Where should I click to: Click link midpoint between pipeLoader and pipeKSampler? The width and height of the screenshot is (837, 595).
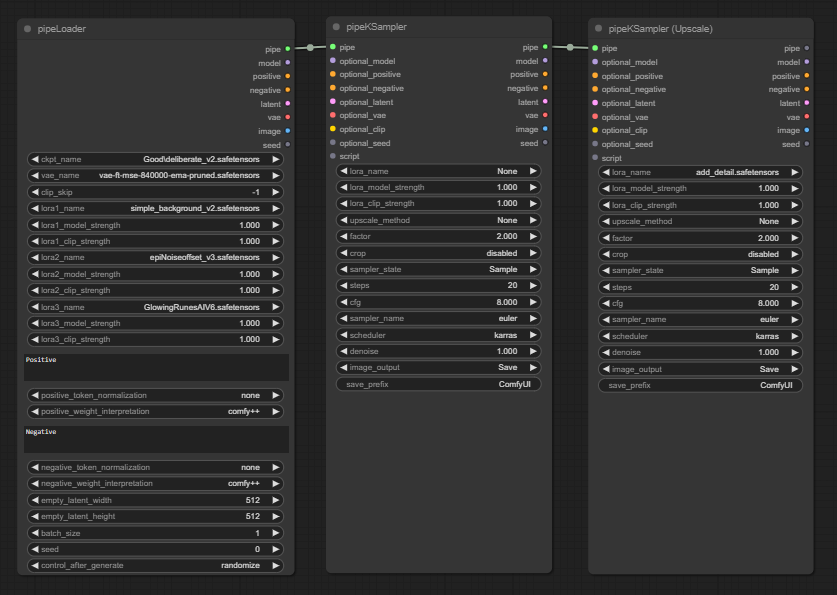click(310, 47)
